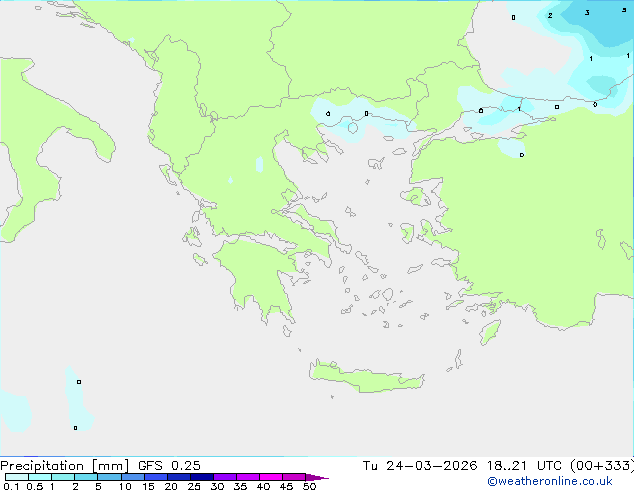Click the legend value label '35'
The width and height of the screenshot is (634, 490).
click(240, 486)
